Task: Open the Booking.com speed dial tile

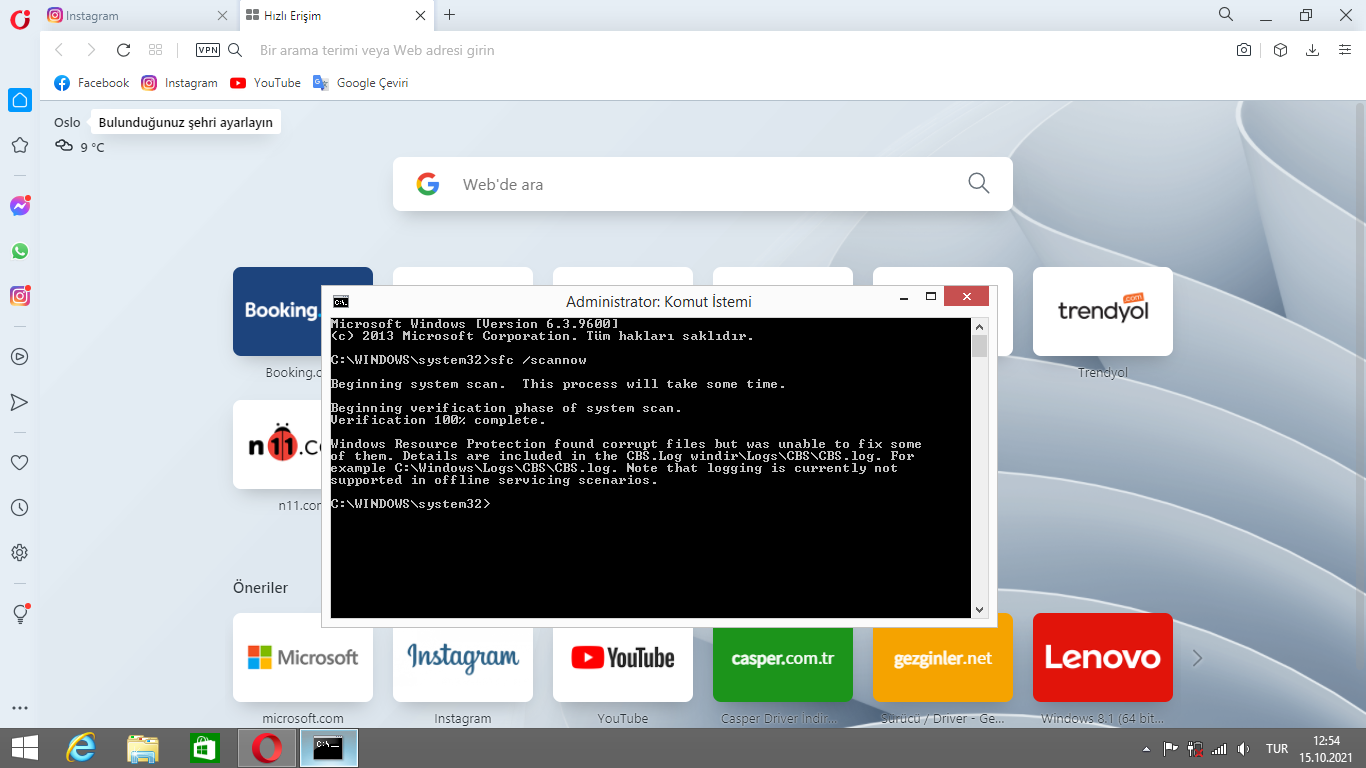Action: click(x=277, y=312)
